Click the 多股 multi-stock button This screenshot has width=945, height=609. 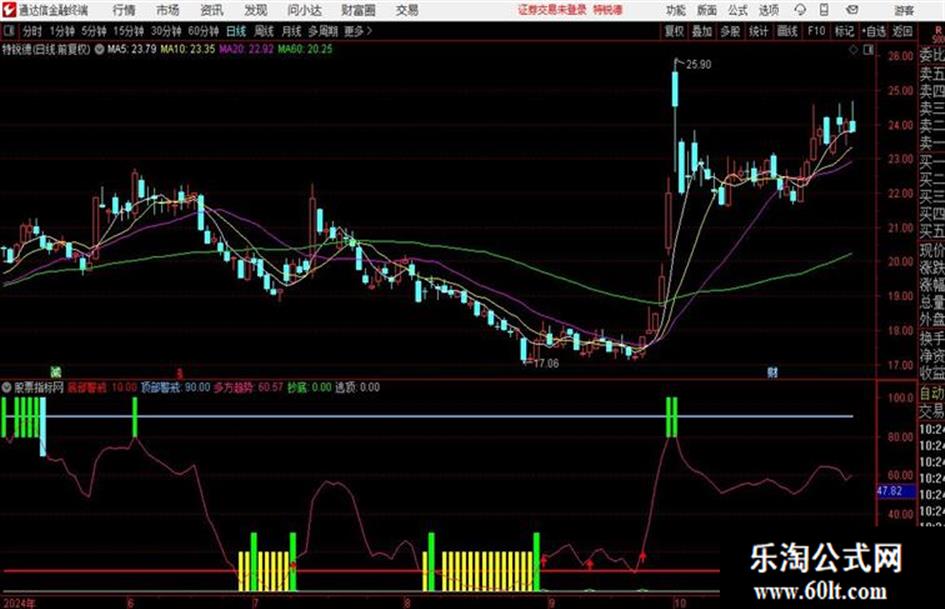pyautogui.click(x=730, y=31)
